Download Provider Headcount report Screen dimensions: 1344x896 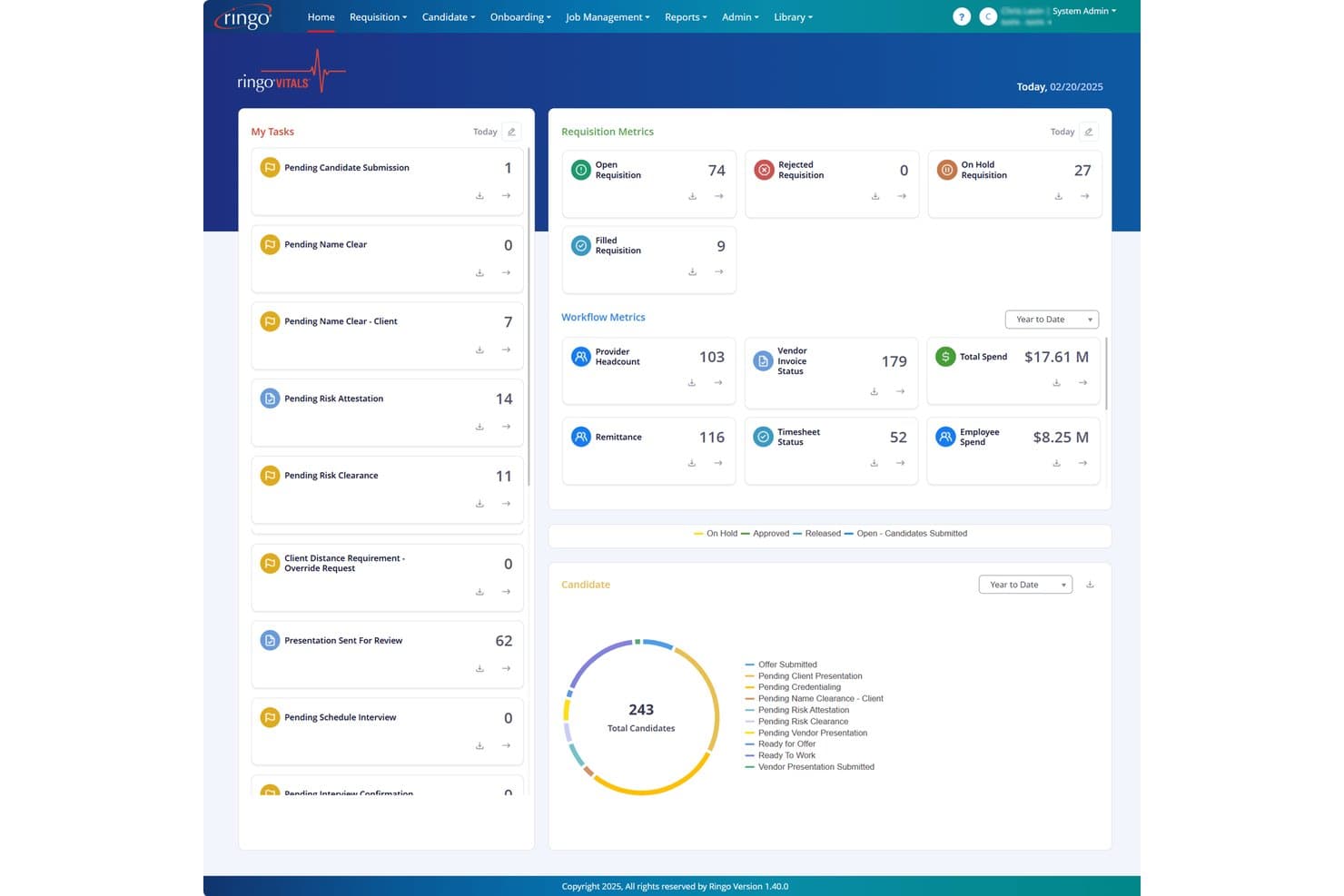pos(691,383)
